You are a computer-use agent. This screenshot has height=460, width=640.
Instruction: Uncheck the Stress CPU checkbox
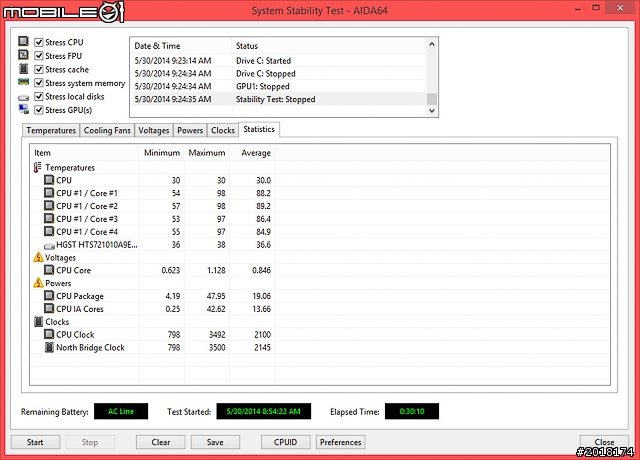[39, 42]
